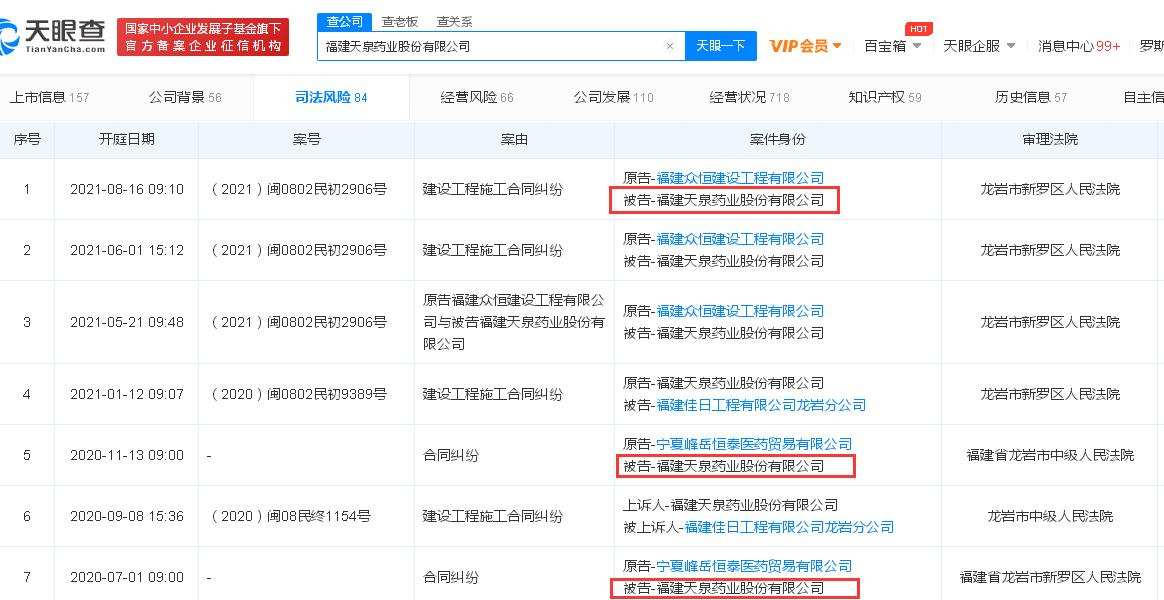The height and width of the screenshot is (600, 1164).
Task: Expand the 天眼企服 dropdown menu
Action: coord(979,46)
